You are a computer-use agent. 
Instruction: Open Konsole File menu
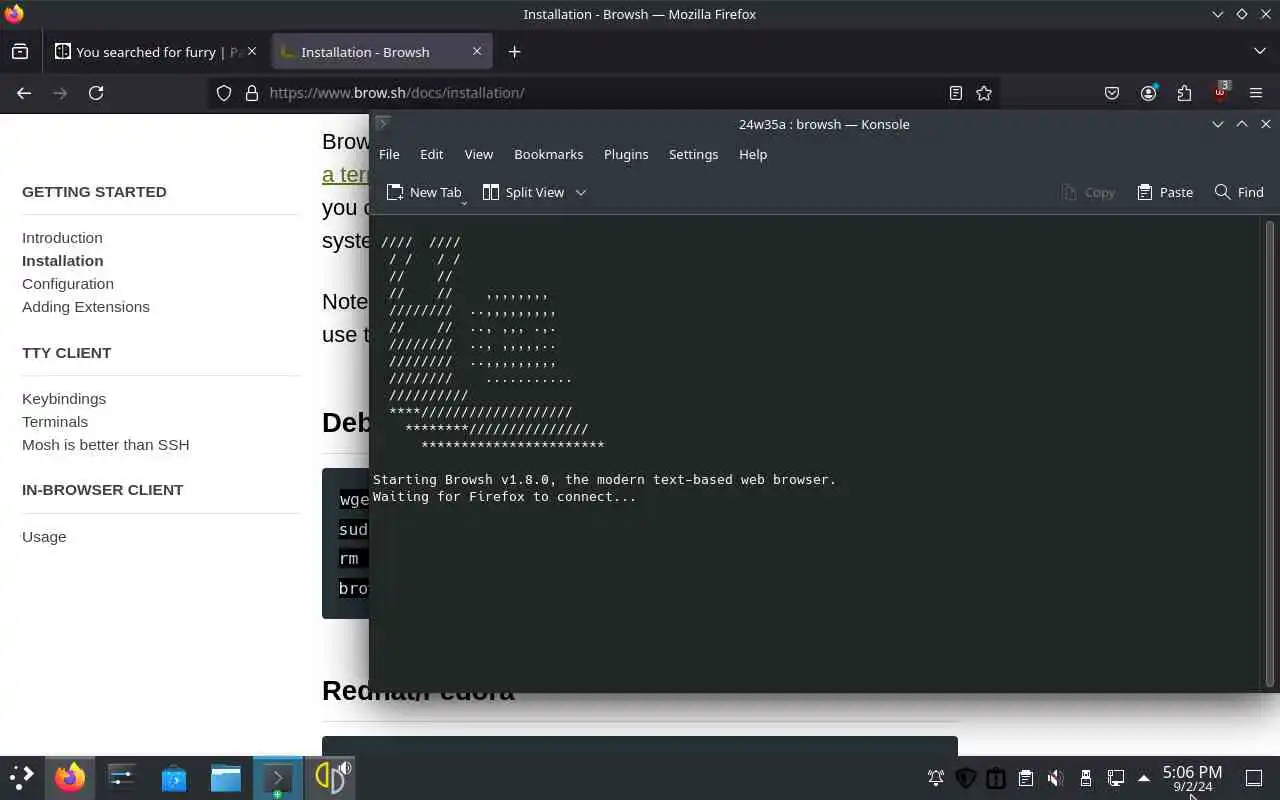(389, 154)
